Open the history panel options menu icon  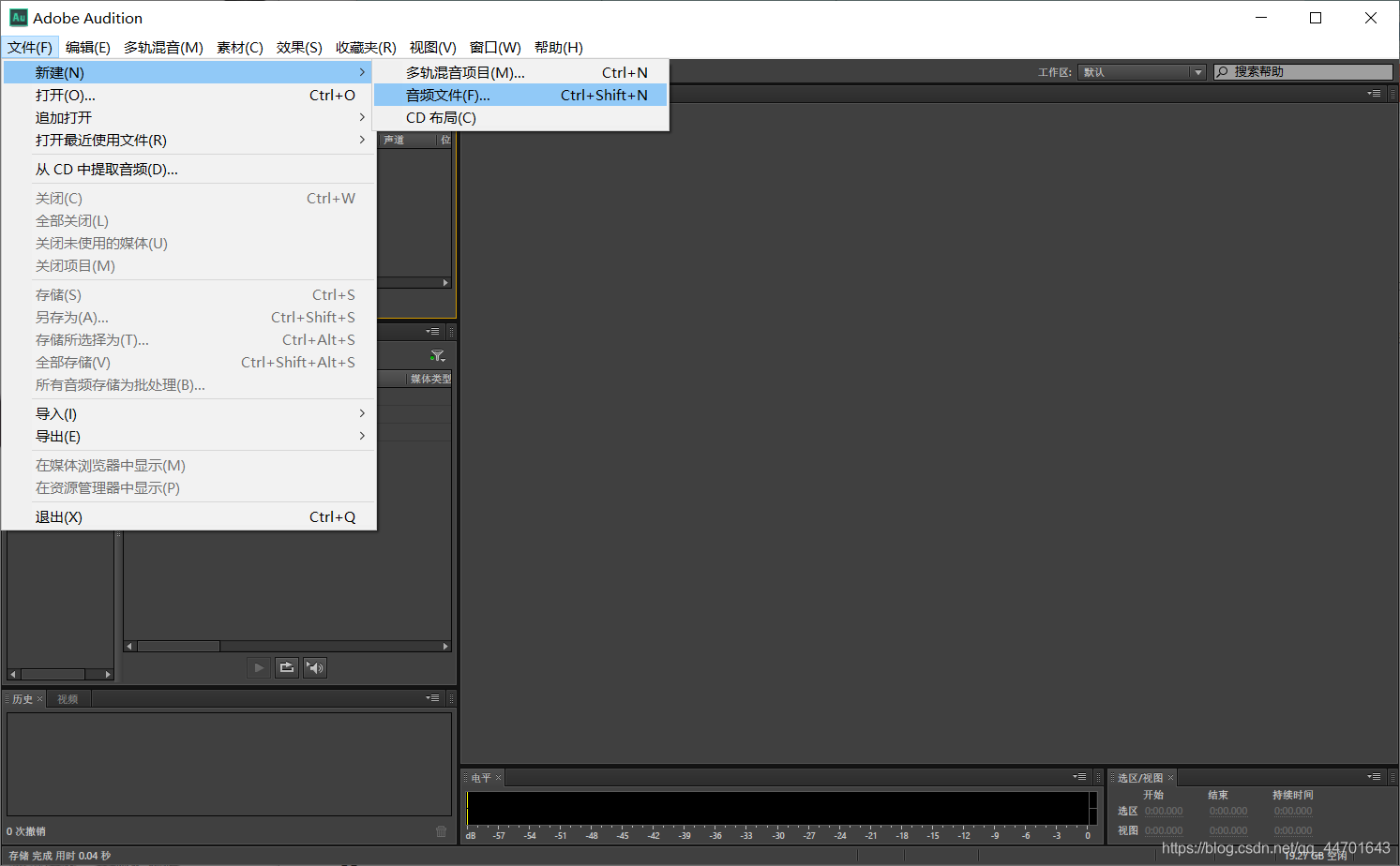[432, 698]
